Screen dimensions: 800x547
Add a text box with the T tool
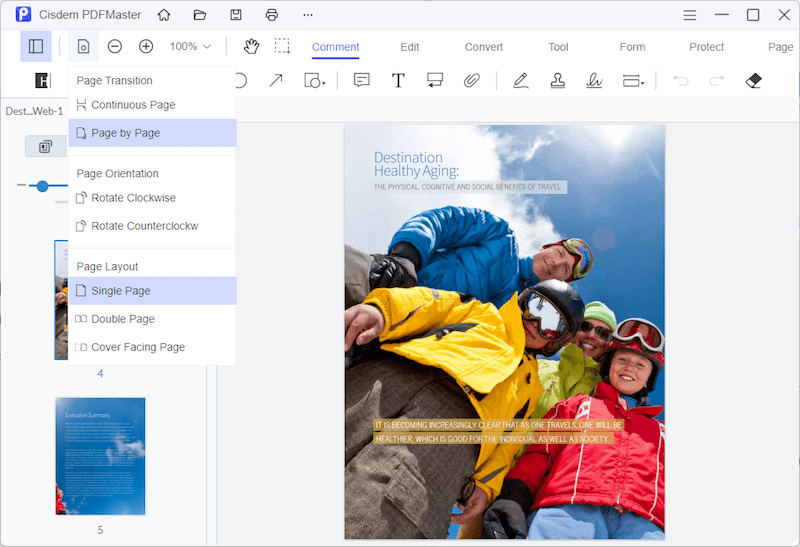coord(398,80)
